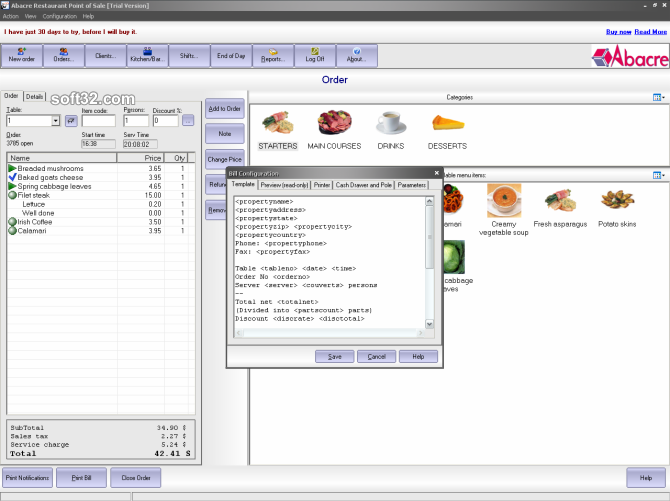Click the End of Day toolbar button
670x501 pixels.
pyautogui.click(x=231, y=56)
